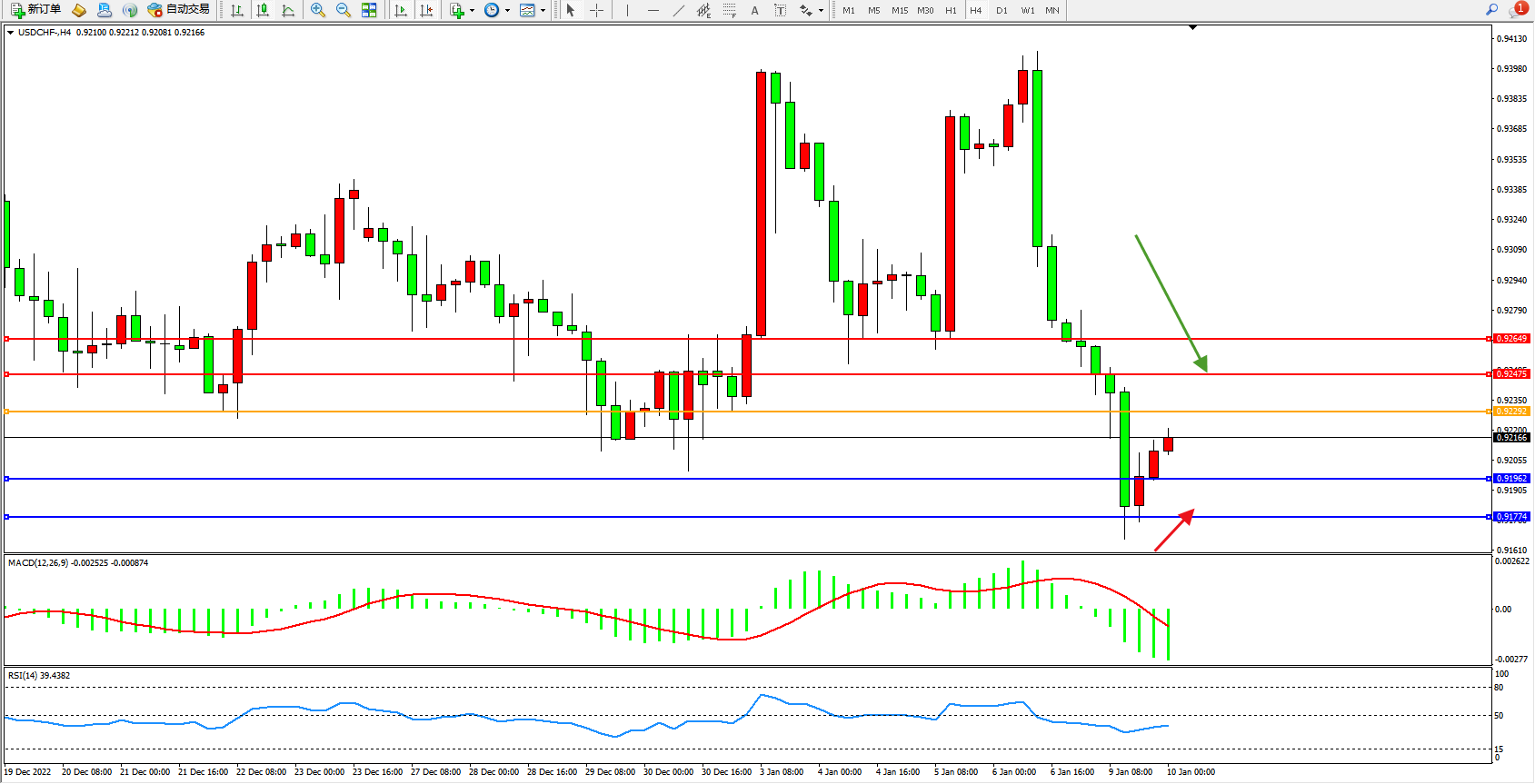This screenshot has width=1535, height=784.
Task: Toggle the AutoTrading (自动交易) button
Action: 179,10
